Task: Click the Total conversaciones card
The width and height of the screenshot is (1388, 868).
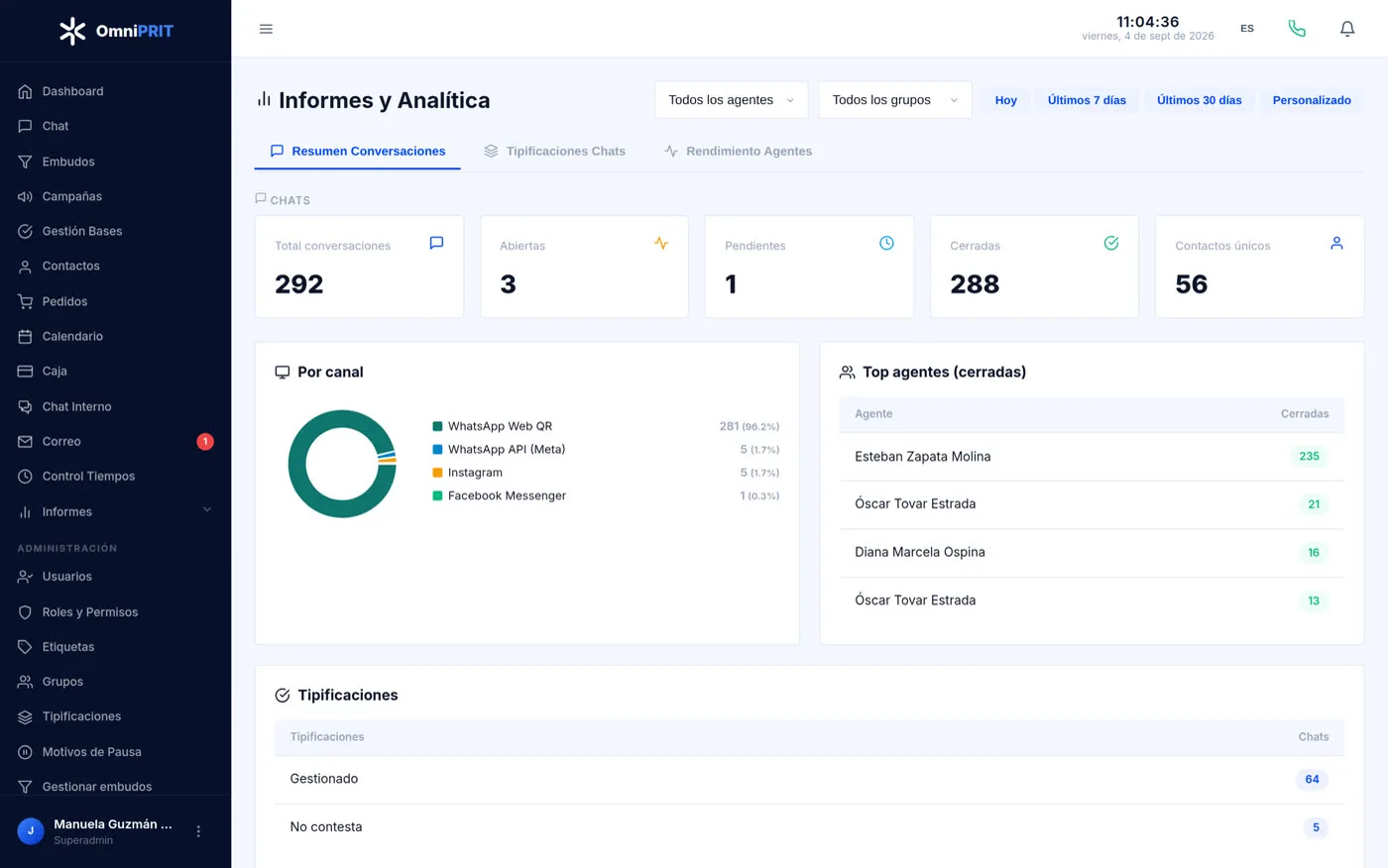Action: (x=359, y=267)
